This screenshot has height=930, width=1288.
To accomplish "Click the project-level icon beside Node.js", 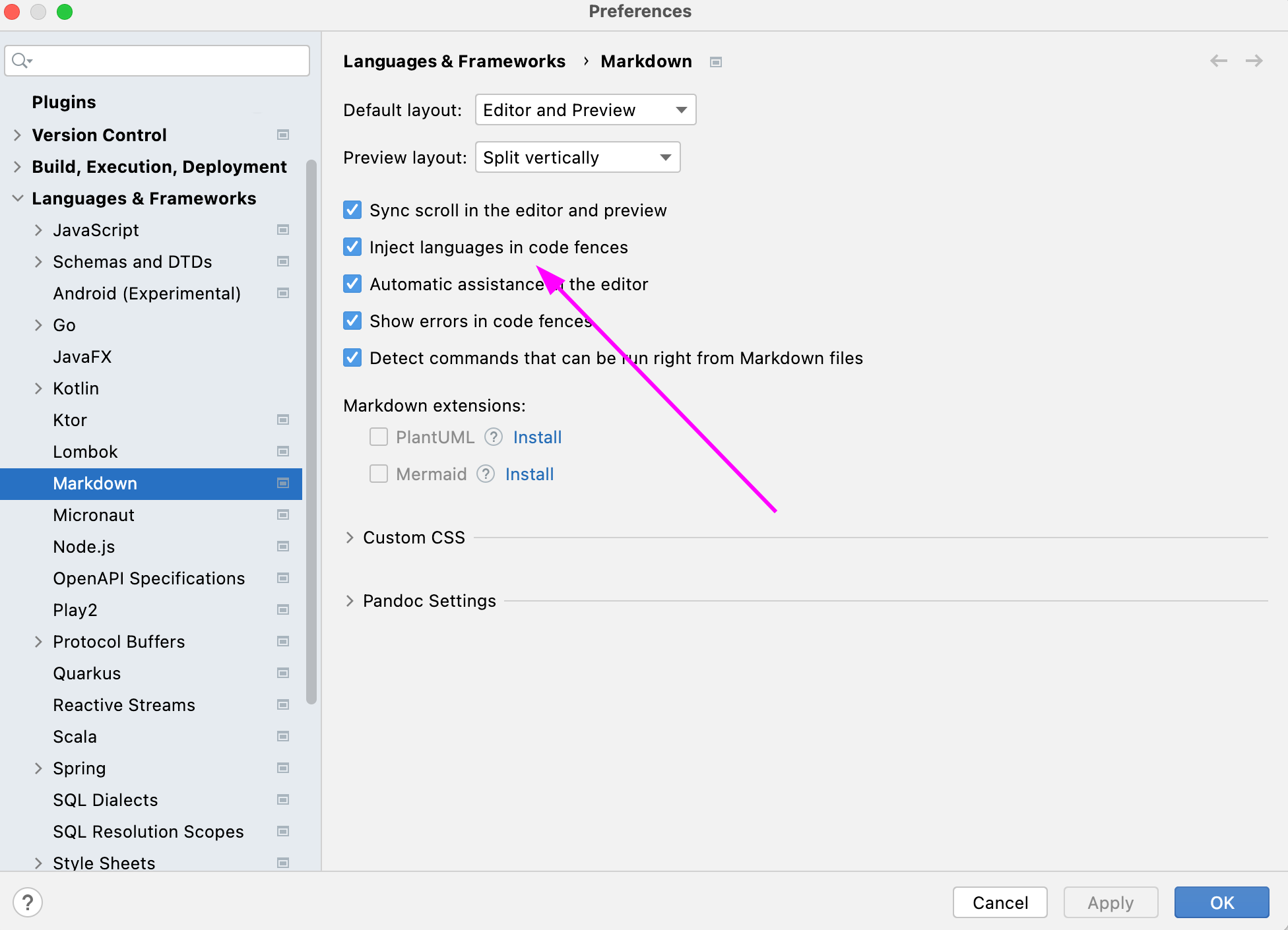I will click(x=283, y=546).
